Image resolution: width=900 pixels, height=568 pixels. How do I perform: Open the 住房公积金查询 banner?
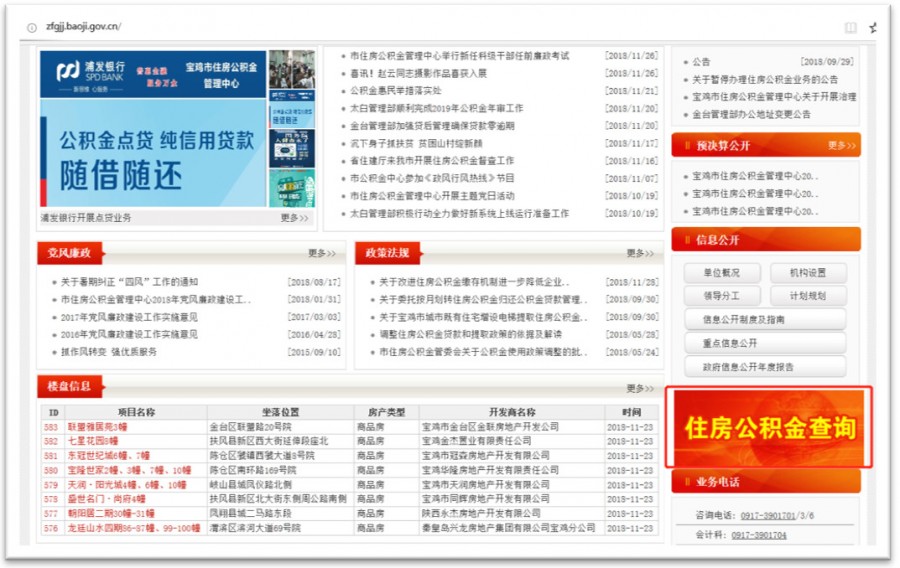click(769, 428)
